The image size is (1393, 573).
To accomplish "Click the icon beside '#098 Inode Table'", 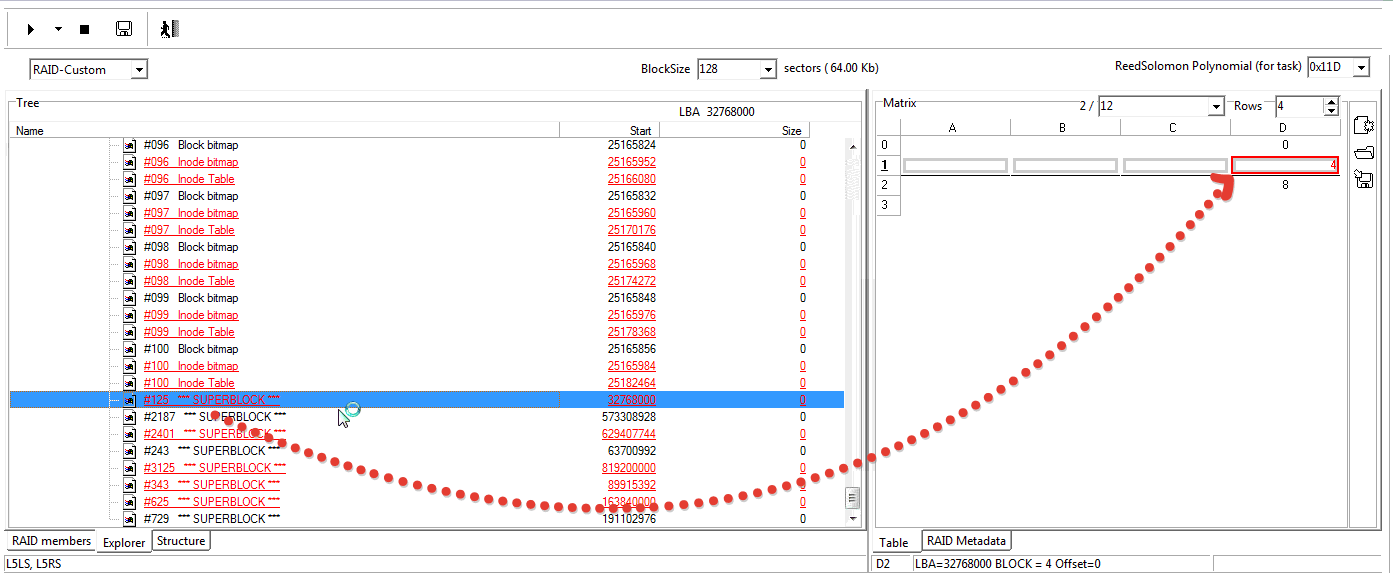I will pyautogui.click(x=130, y=281).
